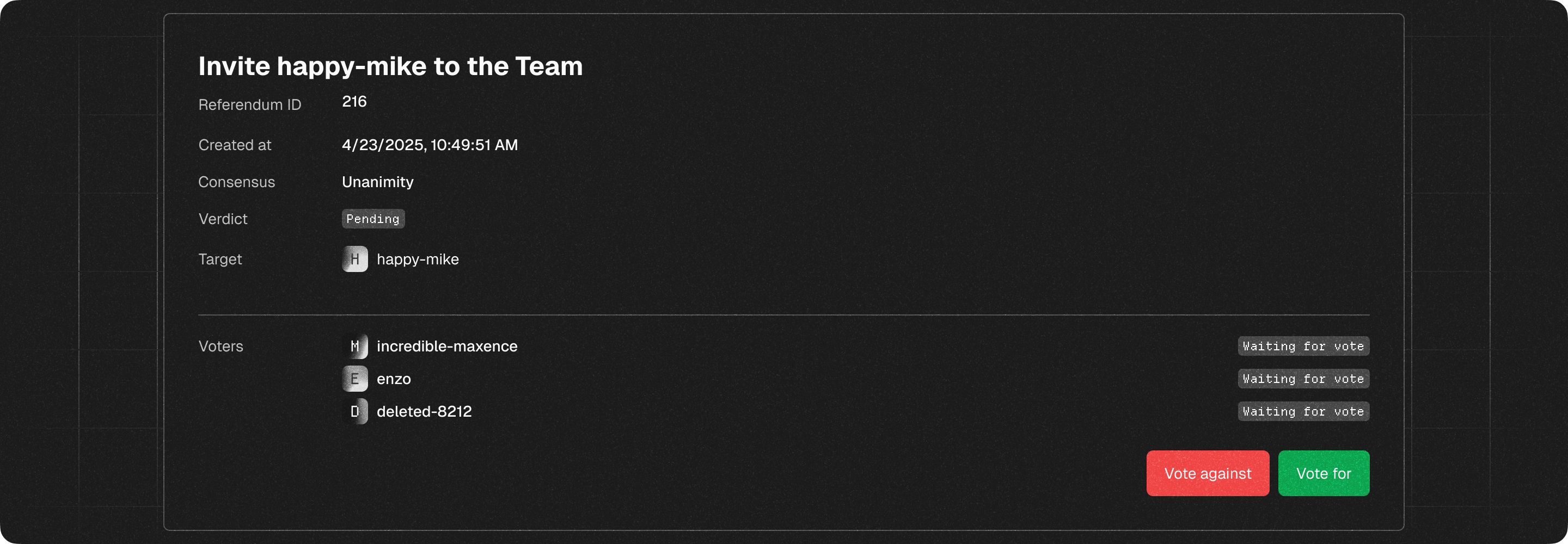Click deleted-8212's Waiting for vote badge
The height and width of the screenshot is (544, 1568).
pyautogui.click(x=1303, y=411)
